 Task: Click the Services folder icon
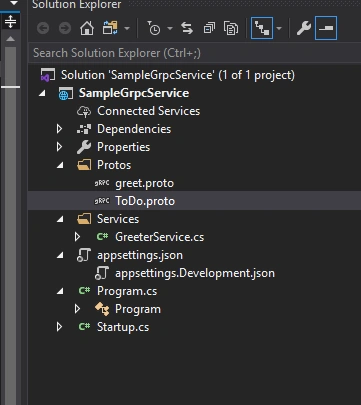pos(84,219)
